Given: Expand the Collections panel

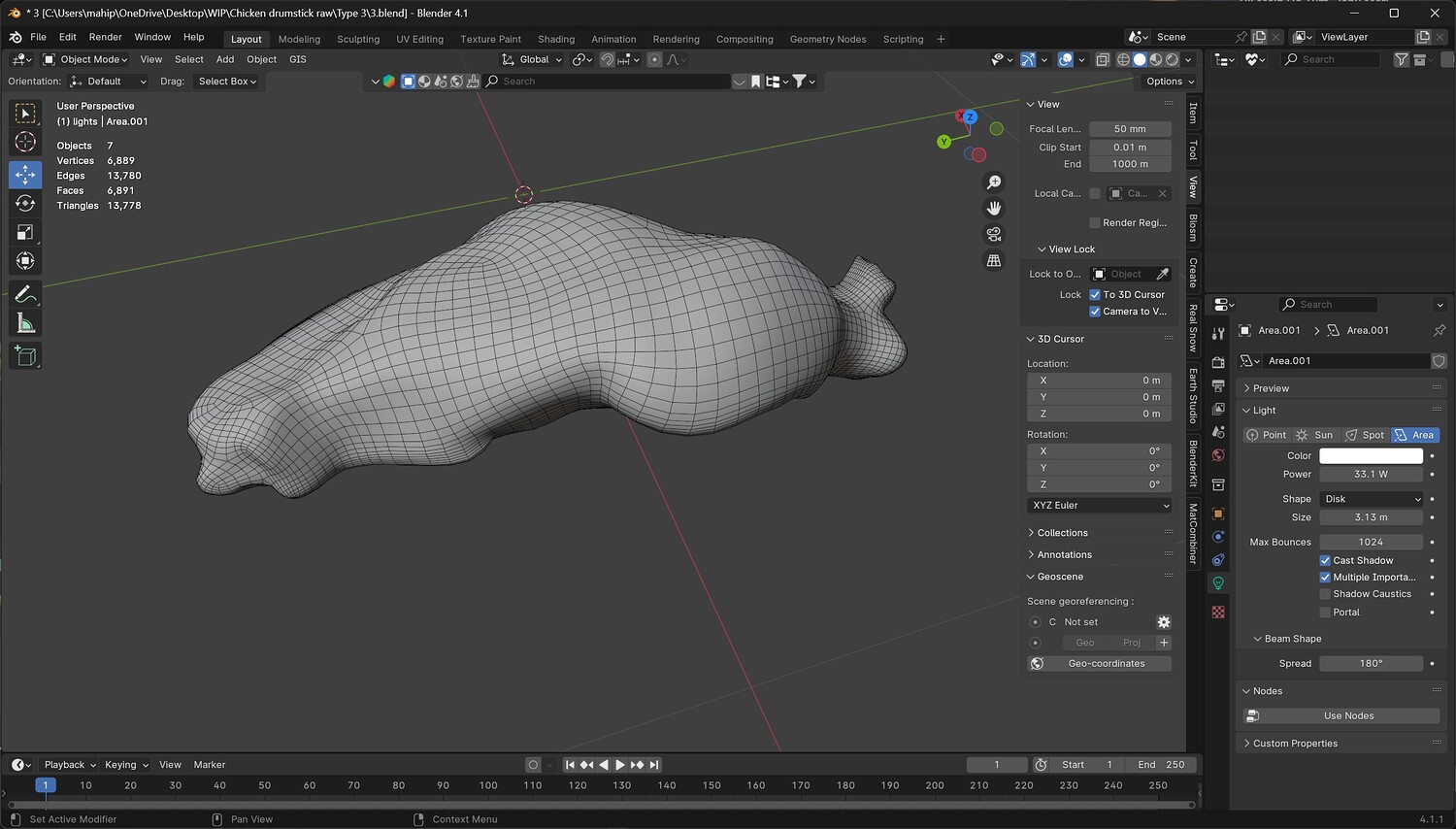Looking at the screenshot, I should point(1062,533).
